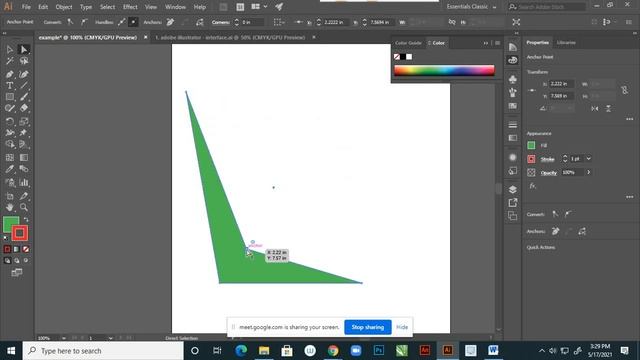Open more Appearance options ellipsis
Screen dimensions: 640x360
pyautogui.click(x=629, y=197)
